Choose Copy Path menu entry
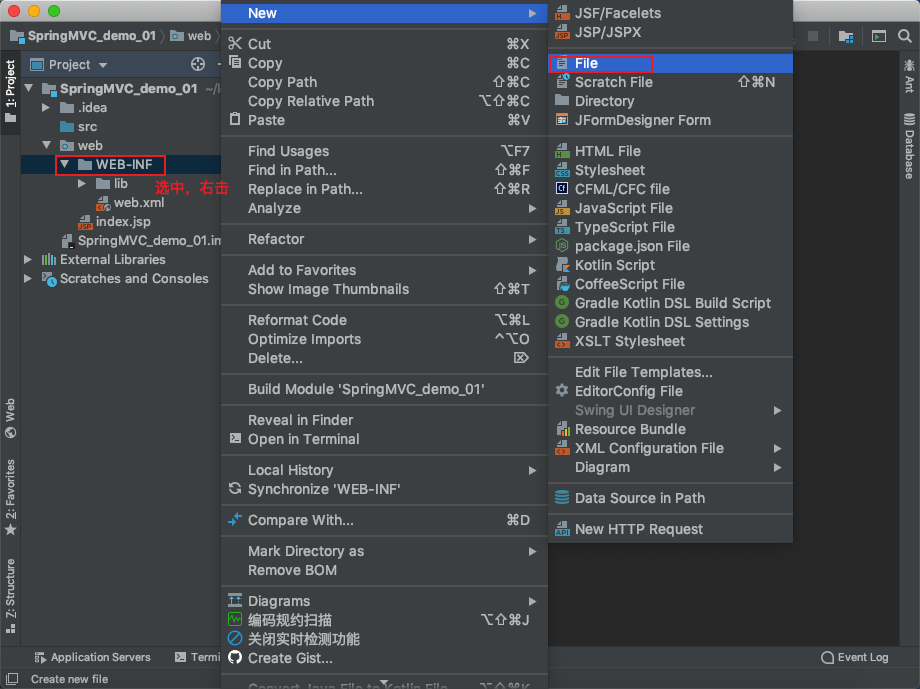Image resolution: width=920 pixels, height=689 pixels. pyautogui.click(x=384, y=82)
